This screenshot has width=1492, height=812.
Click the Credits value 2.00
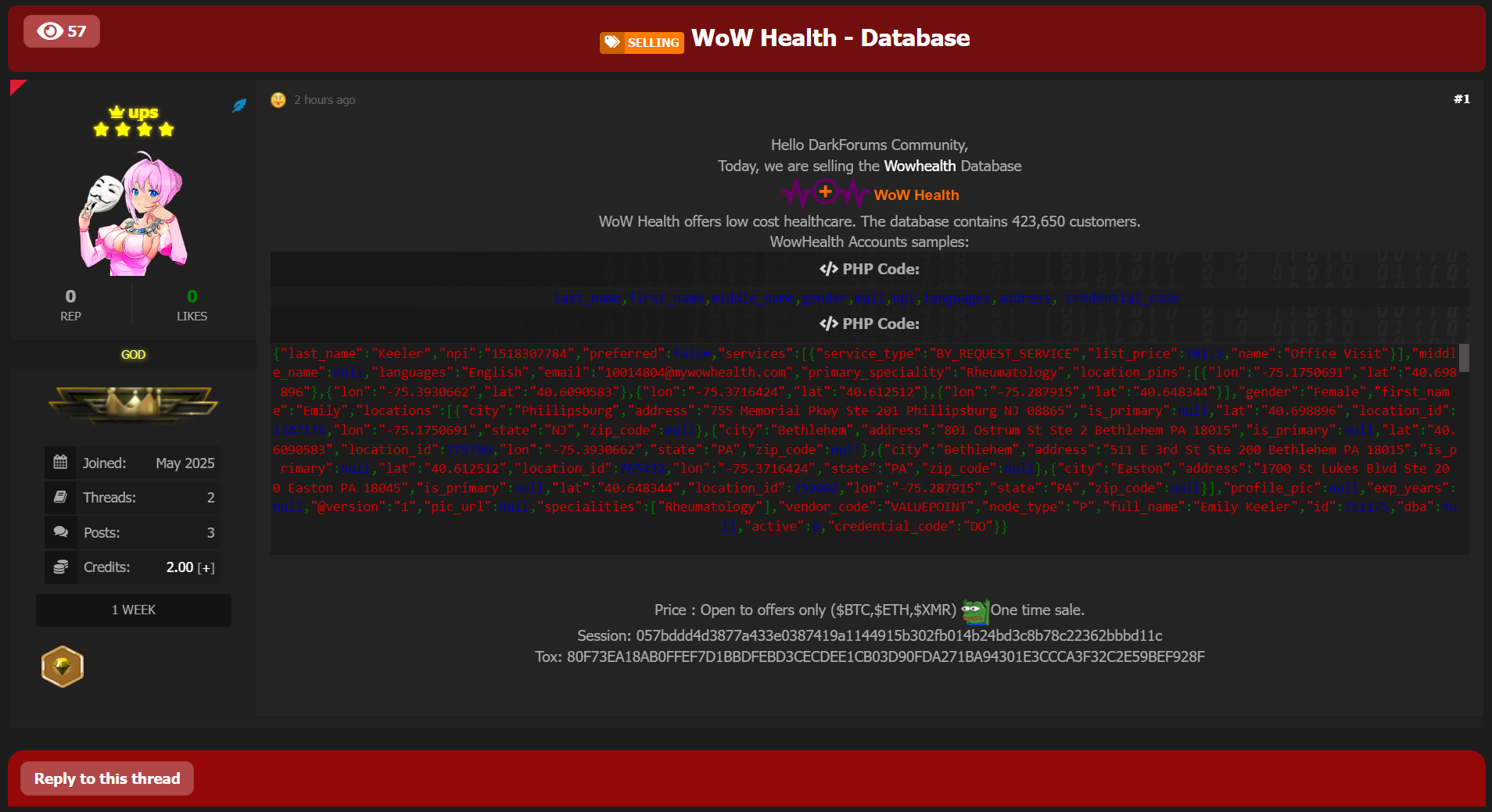[x=180, y=567]
